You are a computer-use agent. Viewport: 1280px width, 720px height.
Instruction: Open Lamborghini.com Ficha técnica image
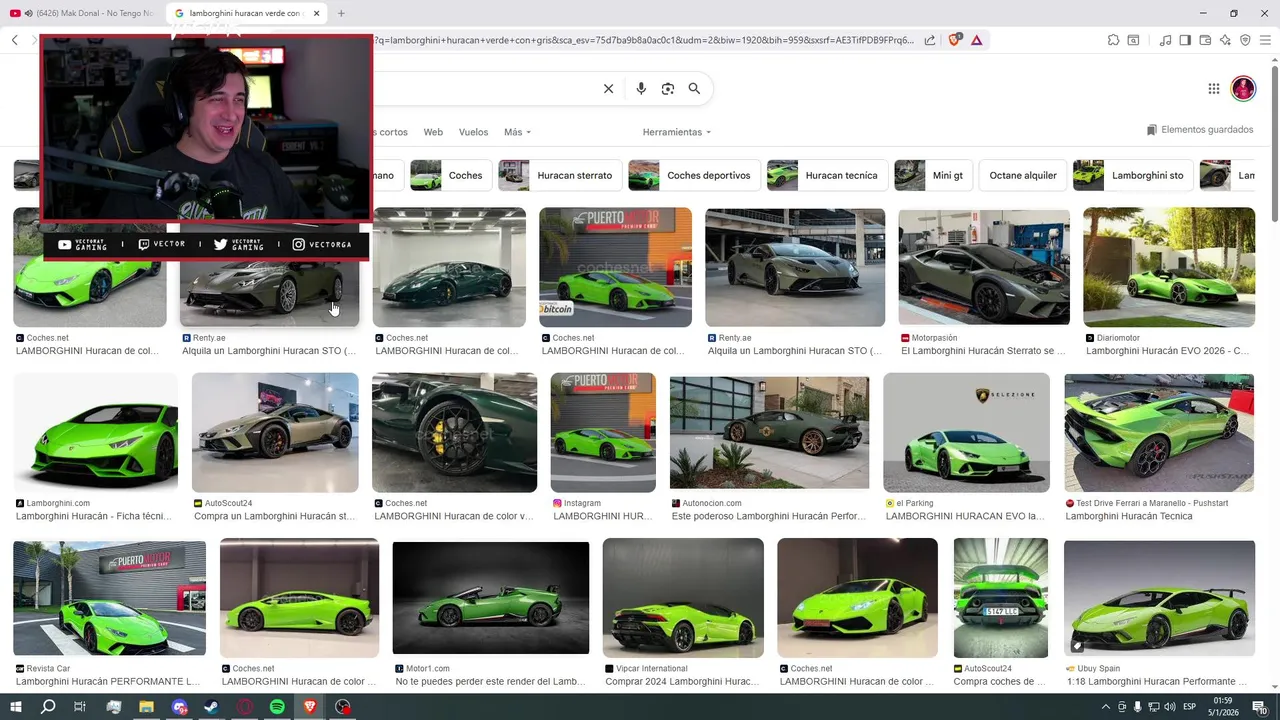click(96, 432)
